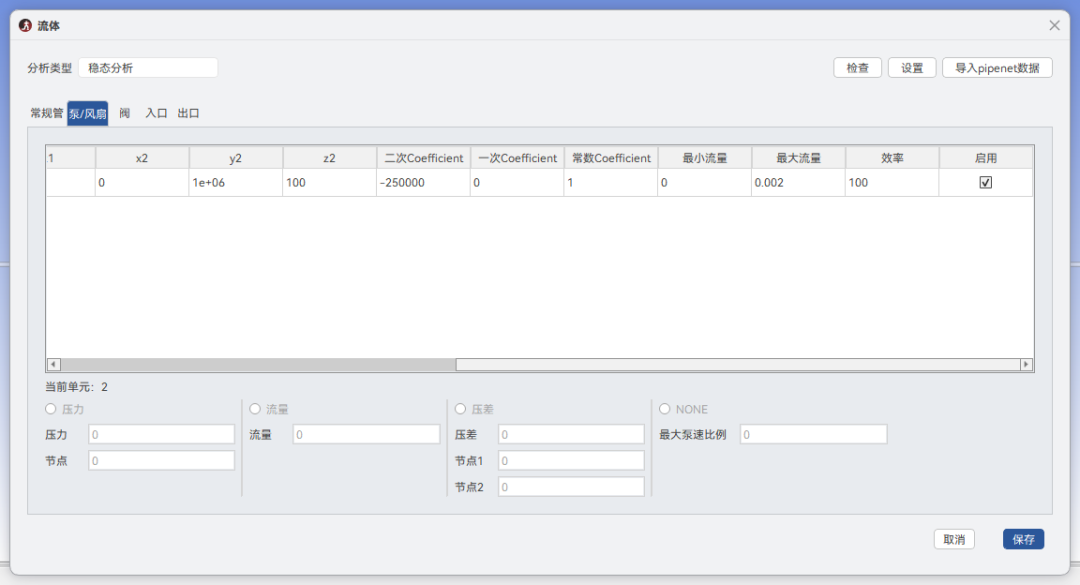This screenshot has height=585, width=1080.
Task: Select the 压差 radio button
Action: [460, 409]
